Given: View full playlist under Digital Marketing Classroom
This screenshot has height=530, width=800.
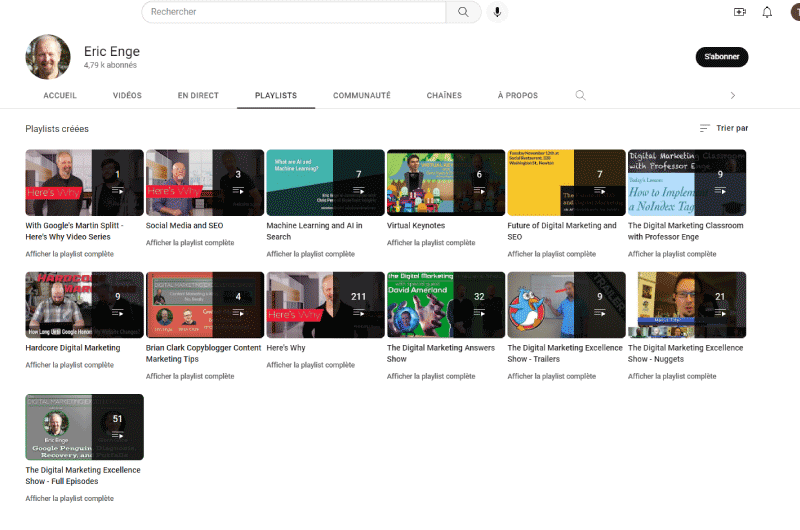Looking at the screenshot, I should [x=672, y=254].
